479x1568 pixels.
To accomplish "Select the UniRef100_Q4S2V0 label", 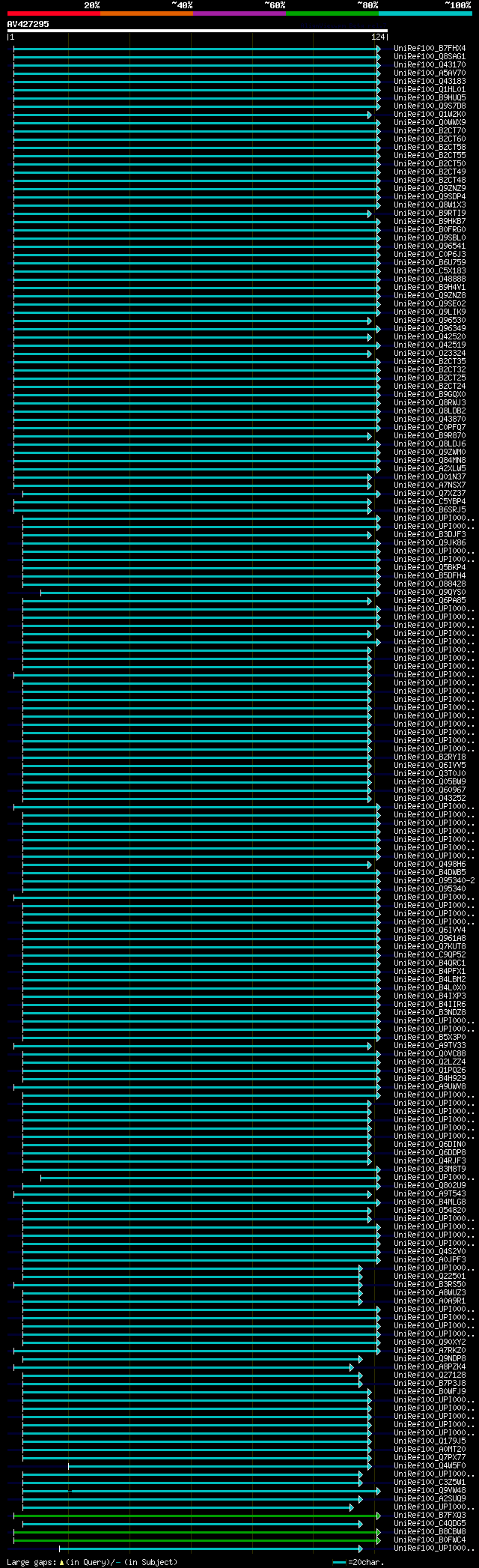I will click(x=430, y=1252).
